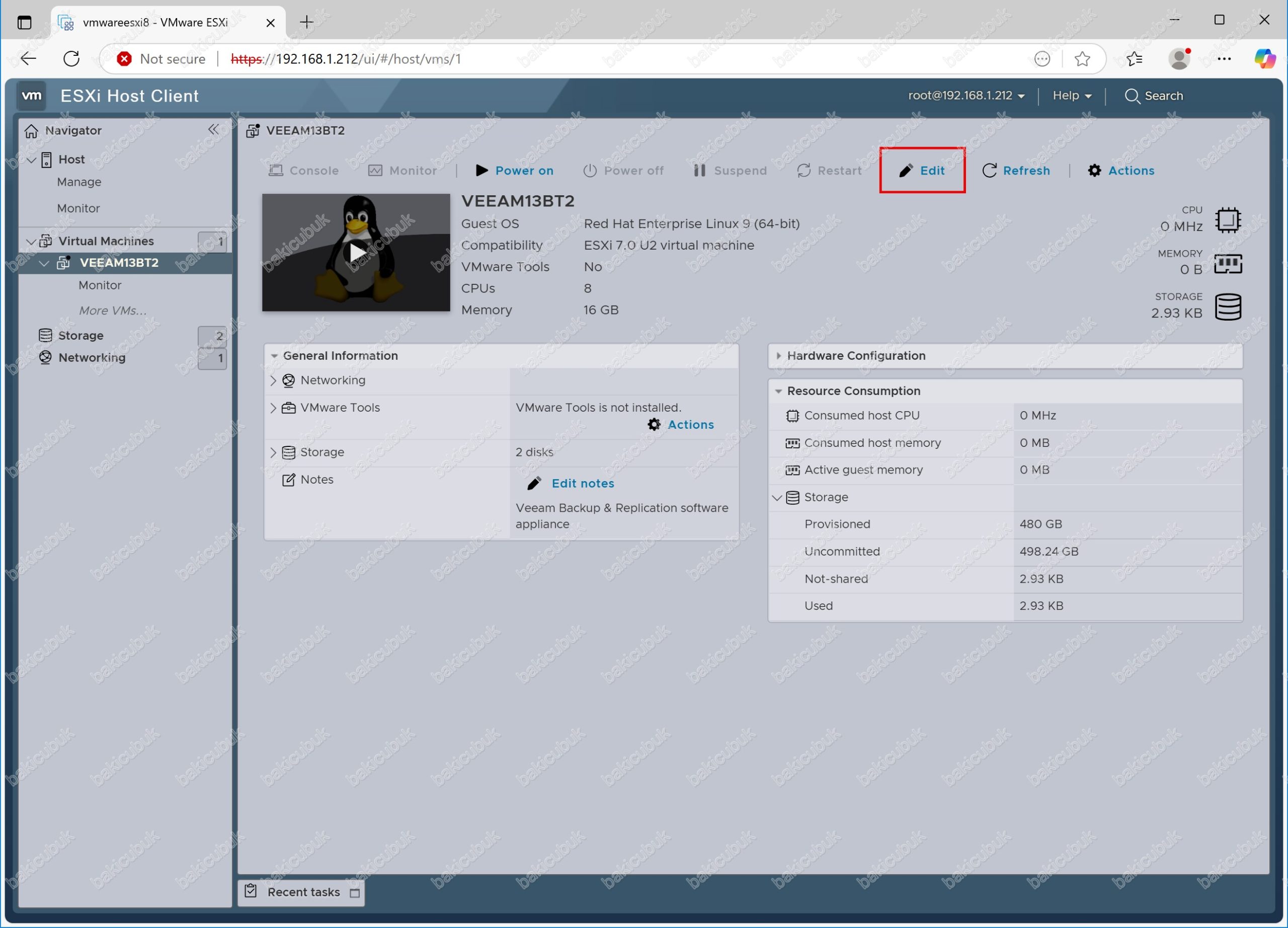Maximize Recent tasks with square icon

coord(355,893)
